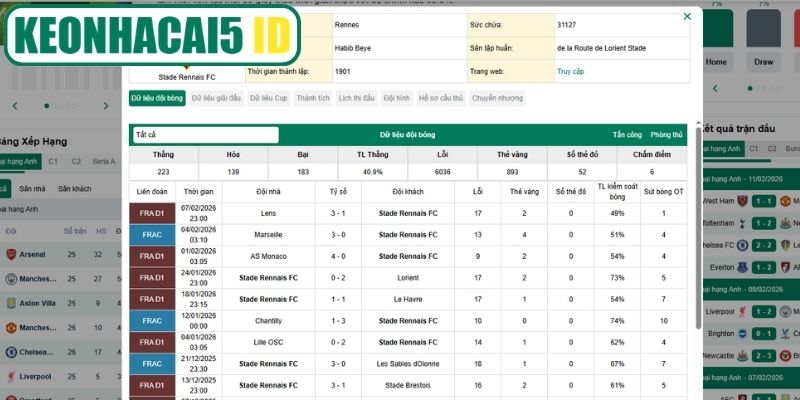Screen dimensions: 800x400
Task: Click Newcastle crest in results
Action: 743,355
